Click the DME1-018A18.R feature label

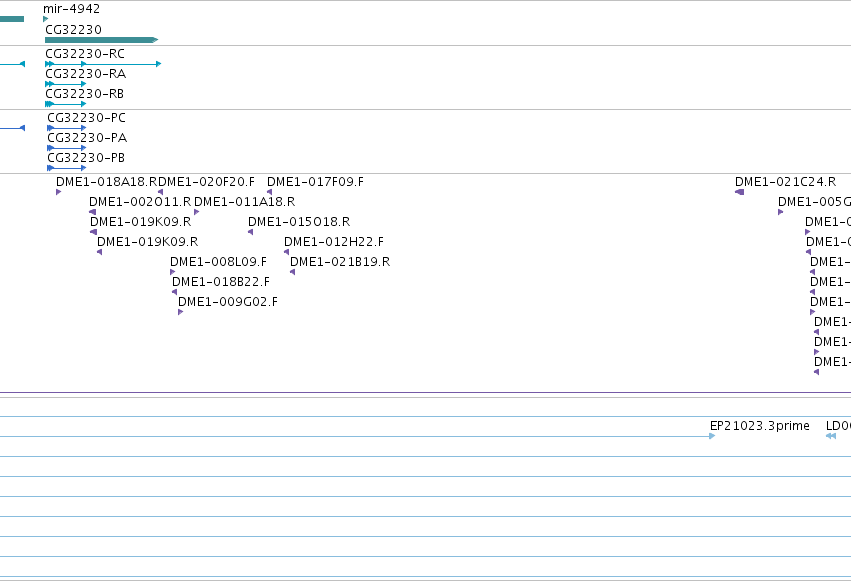106,182
